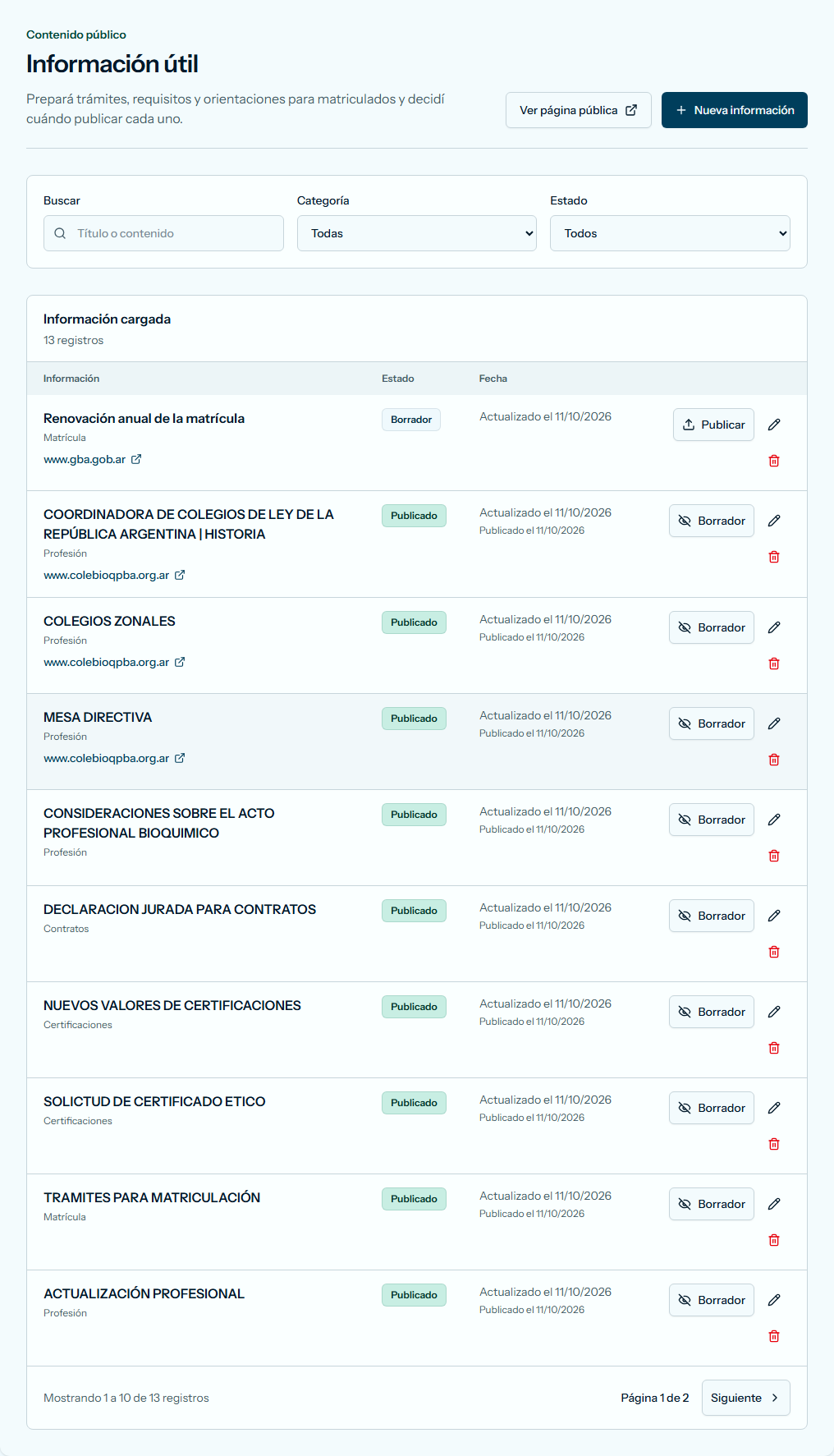Click title SOLICTUD DE CERTIFICADO ETICO
Viewport: 834px width, 1456px height.
pyautogui.click(x=154, y=1102)
